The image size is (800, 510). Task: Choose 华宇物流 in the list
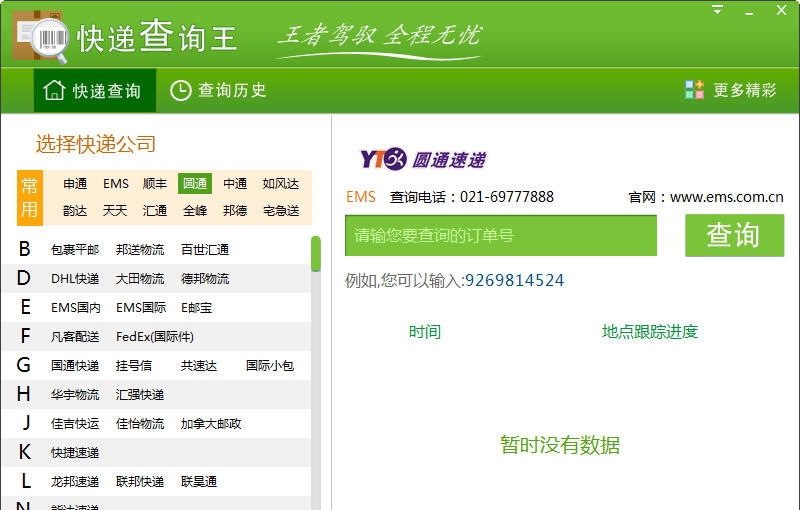click(x=75, y=395)
